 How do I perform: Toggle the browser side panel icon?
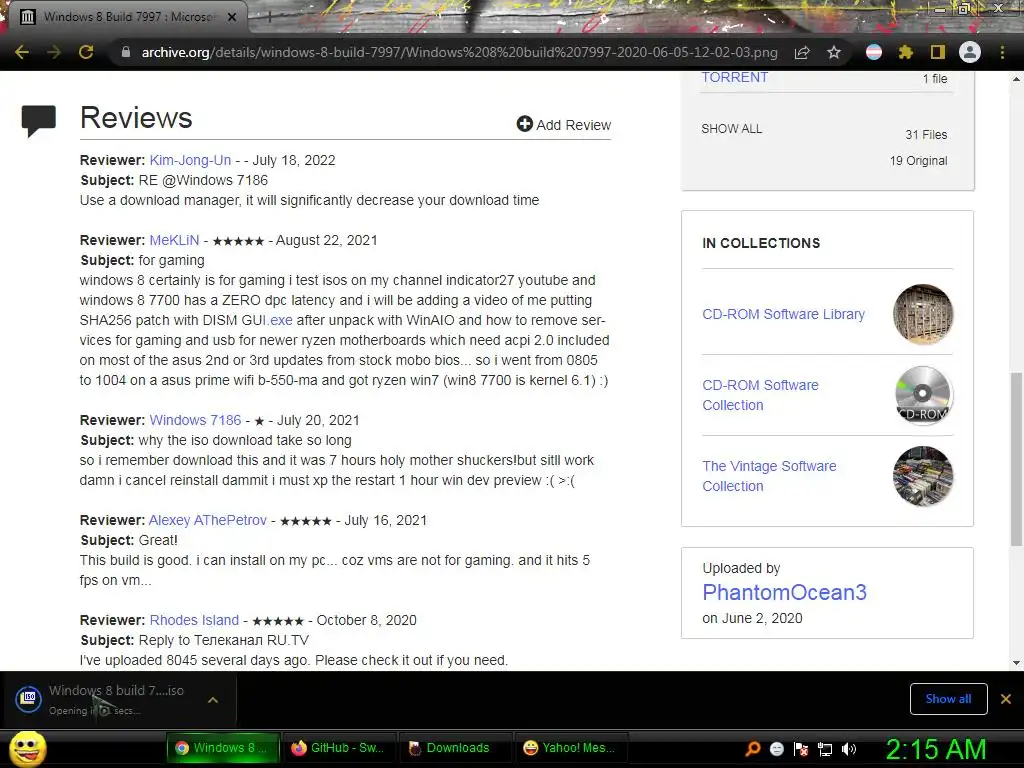938,52
